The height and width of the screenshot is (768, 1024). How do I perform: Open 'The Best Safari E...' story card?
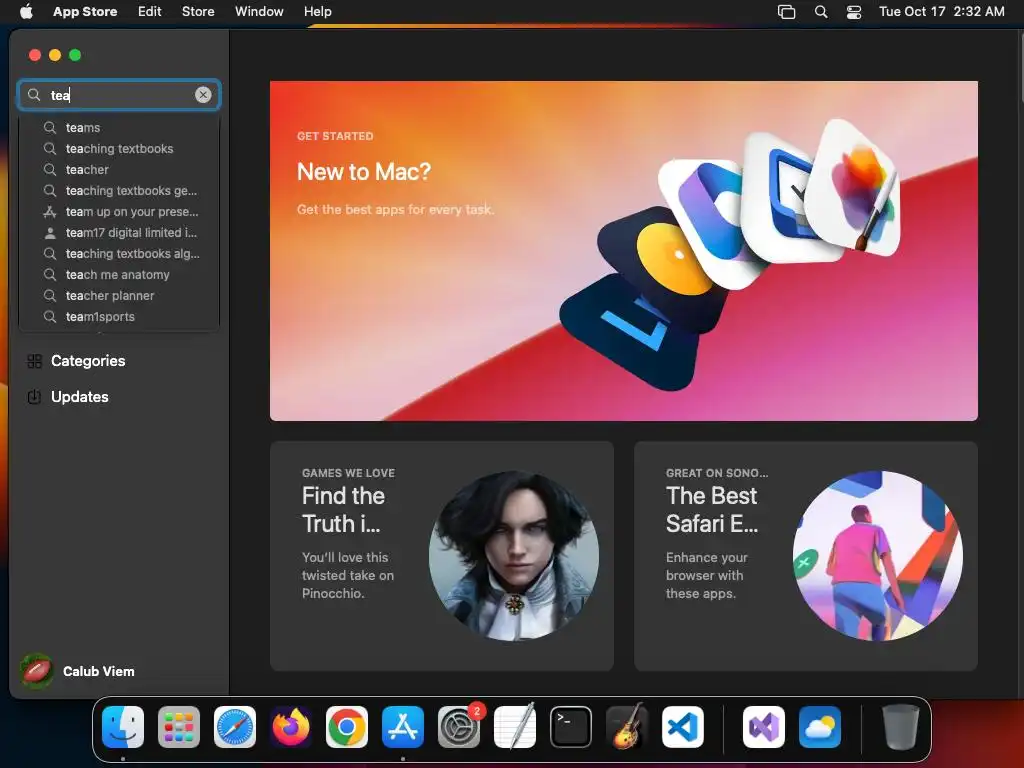pyautogui.click(x=805, y=556)
